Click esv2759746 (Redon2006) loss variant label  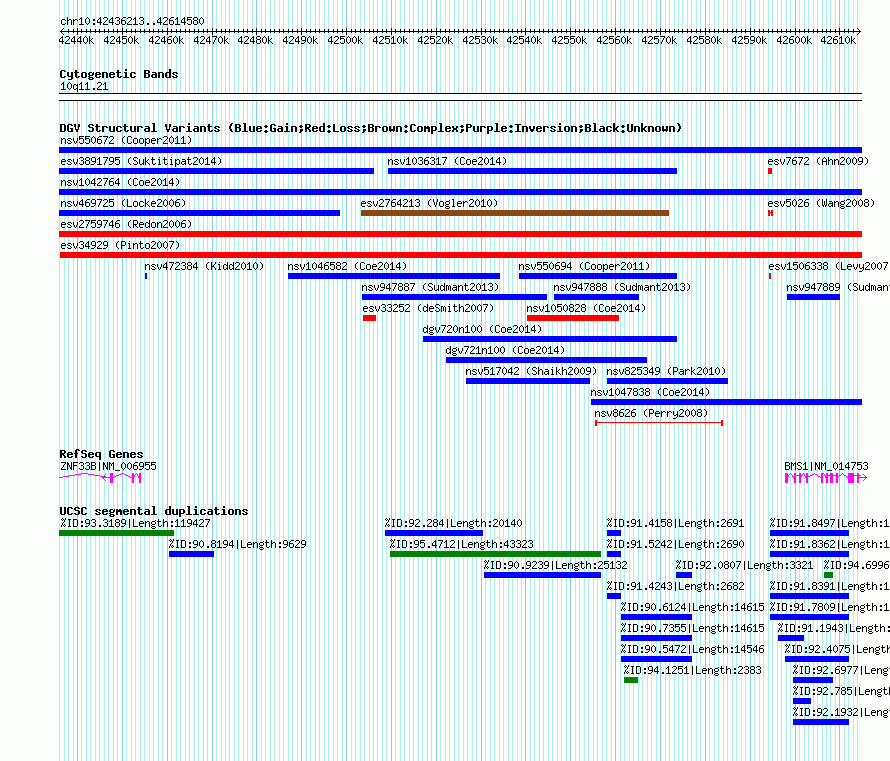pyautogui.click(x=126, y=224)
